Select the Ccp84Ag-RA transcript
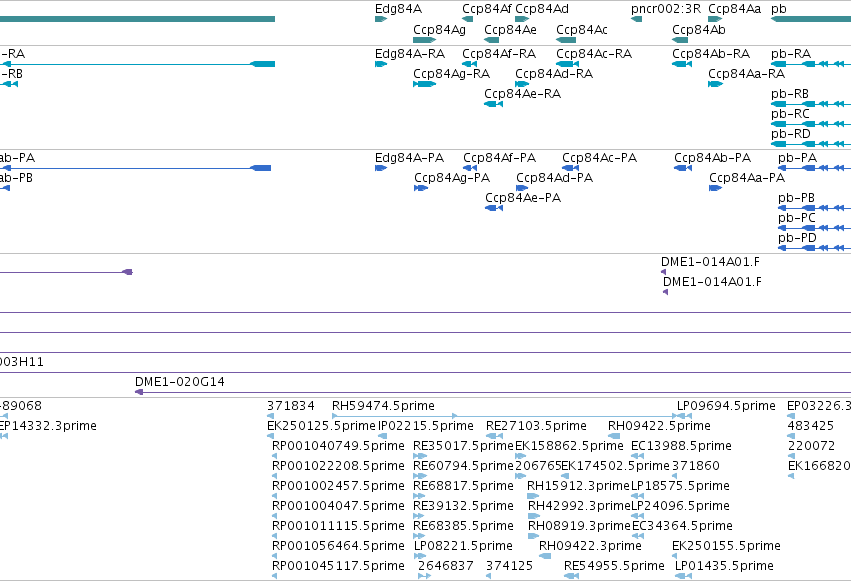 click(424, 84)
